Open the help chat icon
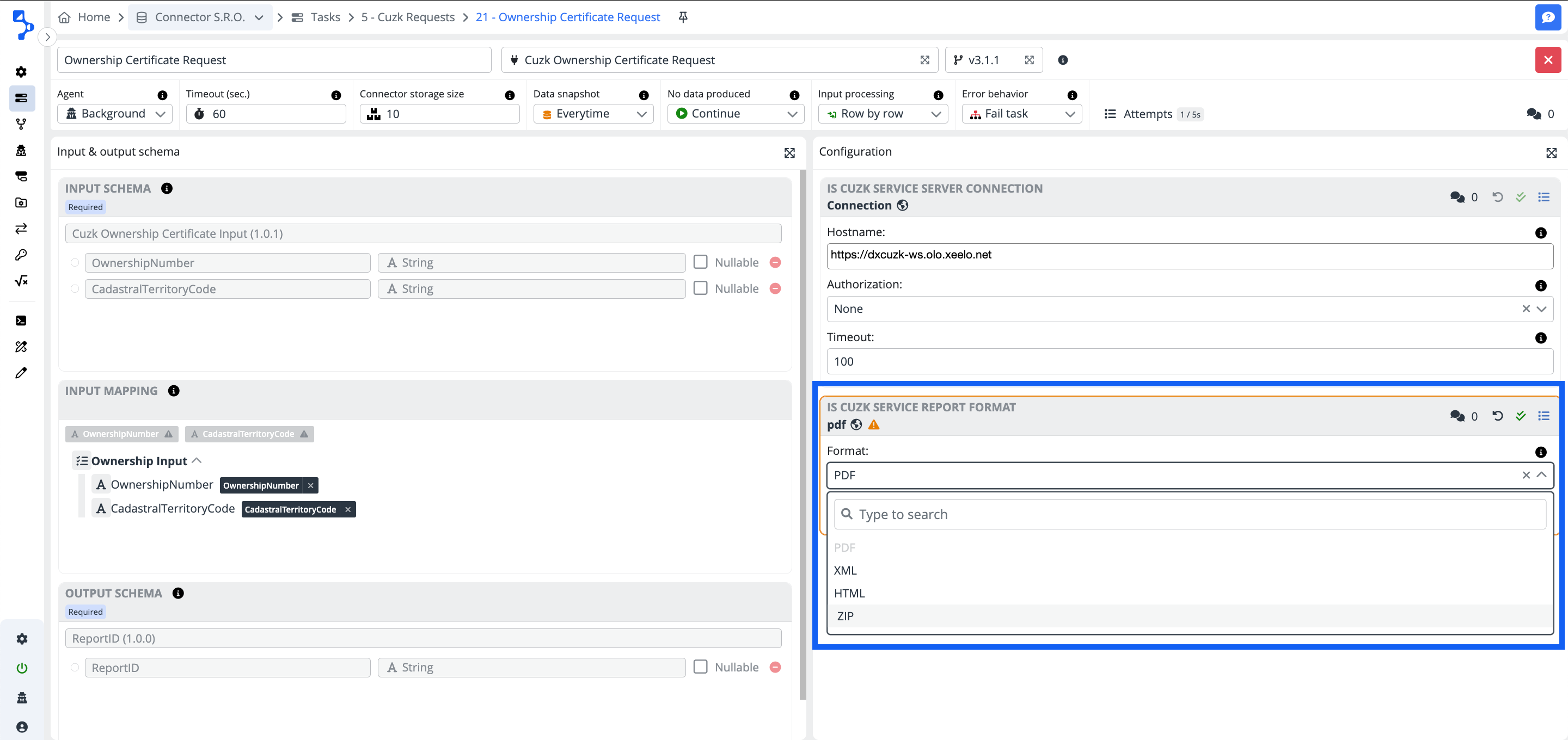Image resolution: width=1568 pixels, height=740 pixels. [x=1547, y=17]
